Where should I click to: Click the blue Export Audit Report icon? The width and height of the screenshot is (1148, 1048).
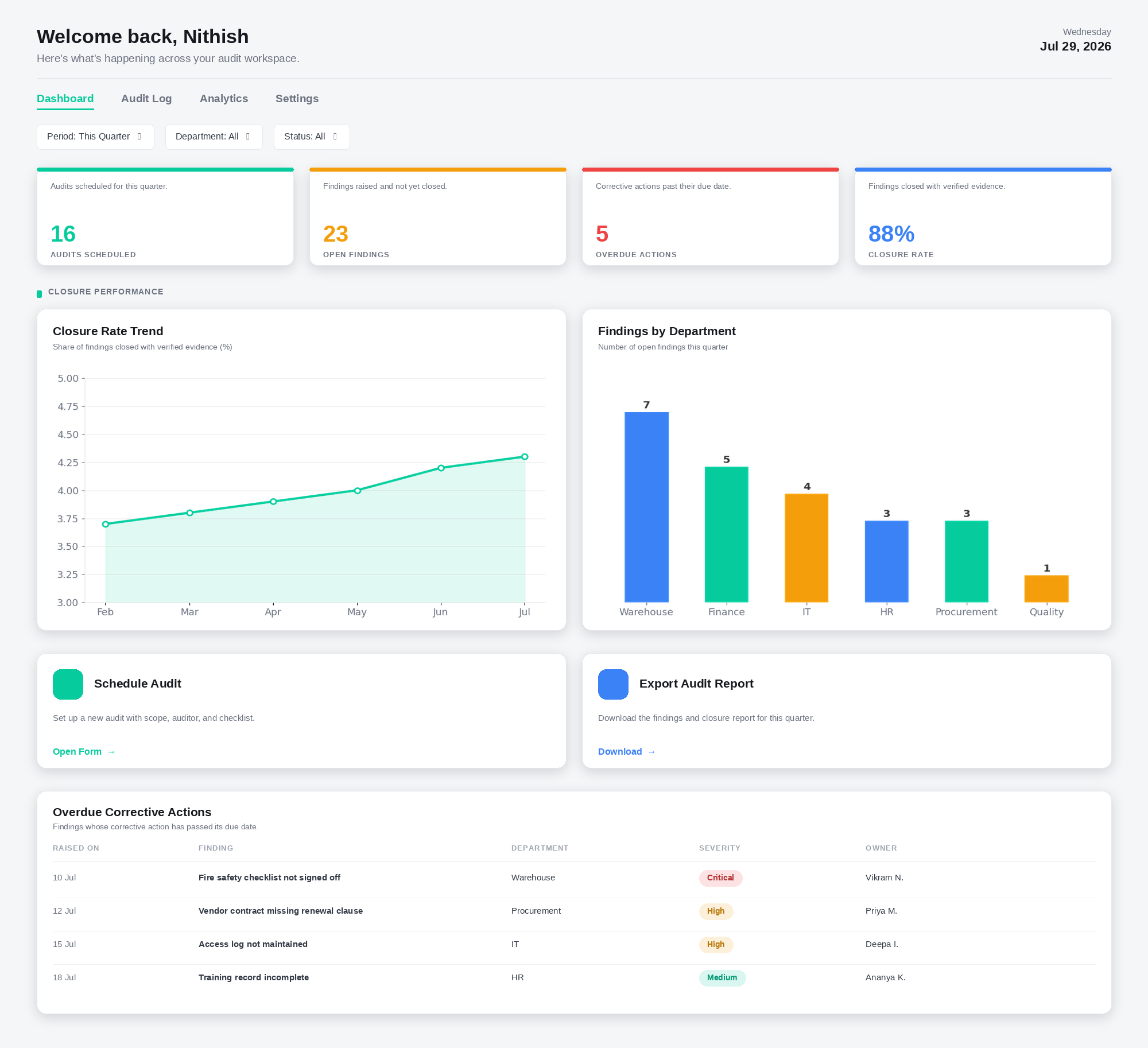613,684
